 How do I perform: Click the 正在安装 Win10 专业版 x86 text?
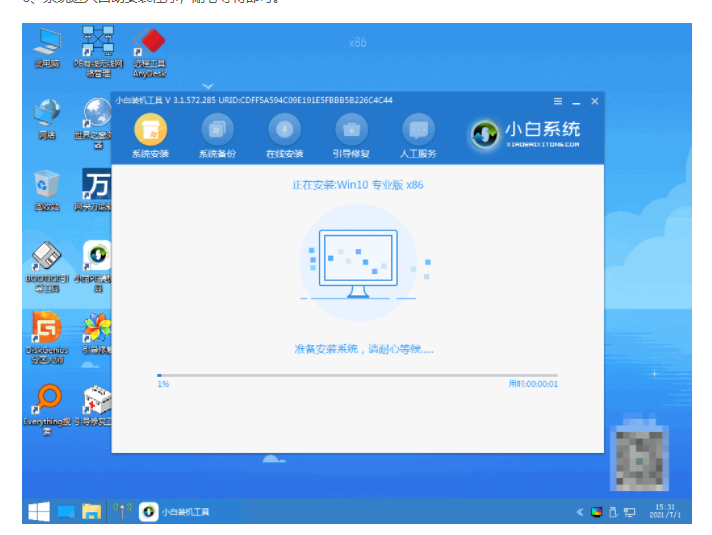357,185
